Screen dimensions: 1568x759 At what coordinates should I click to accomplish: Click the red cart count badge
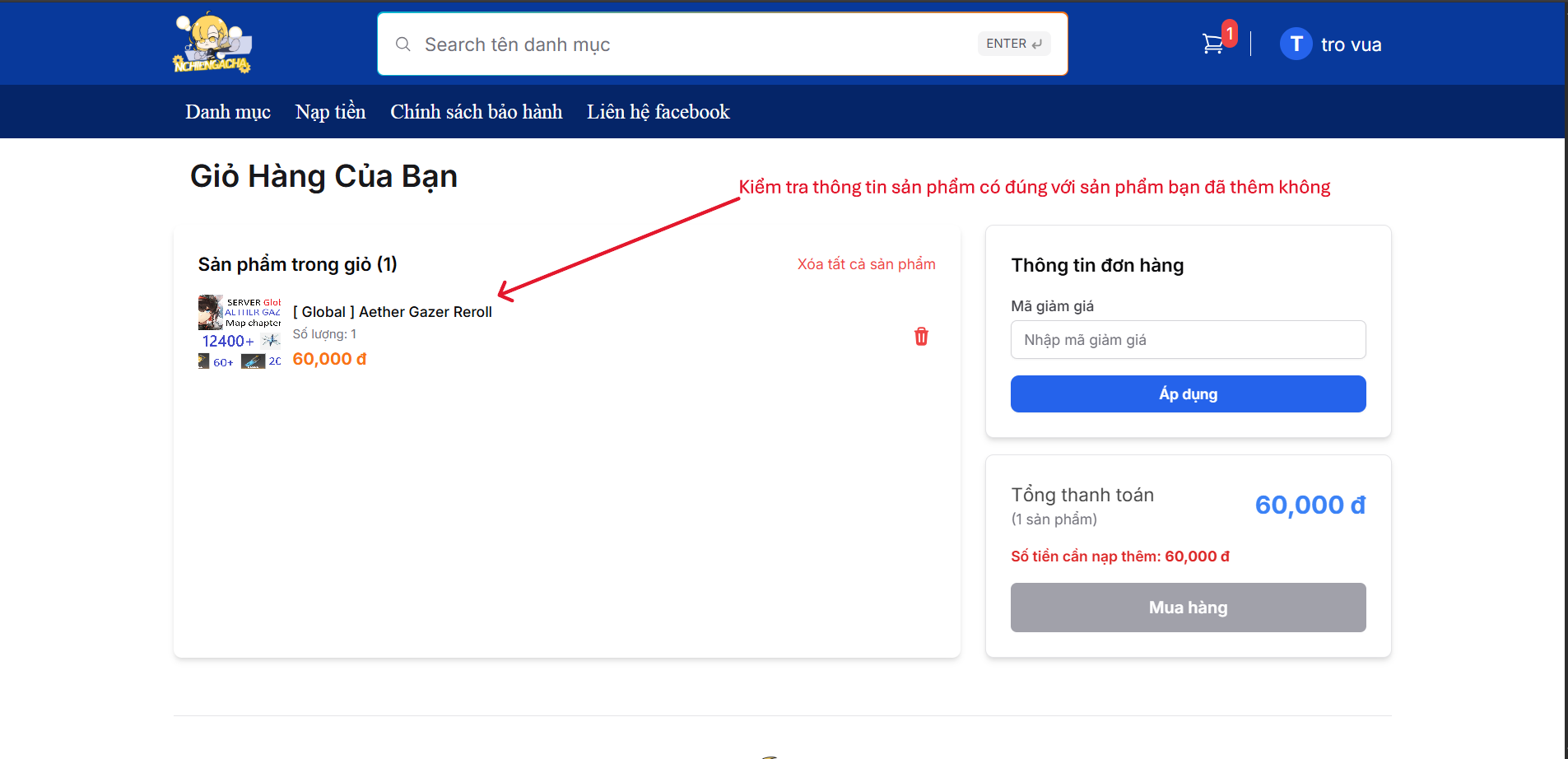(1229, 33)
